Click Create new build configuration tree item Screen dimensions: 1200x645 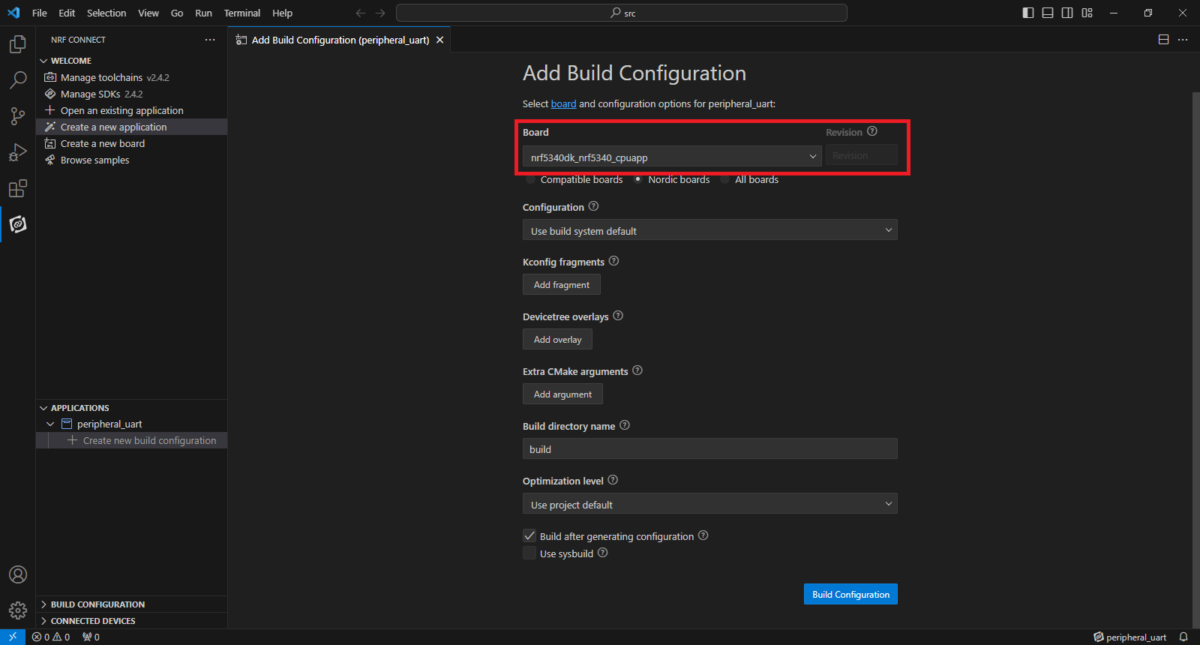pyautogui.click(x=131, y=440)
